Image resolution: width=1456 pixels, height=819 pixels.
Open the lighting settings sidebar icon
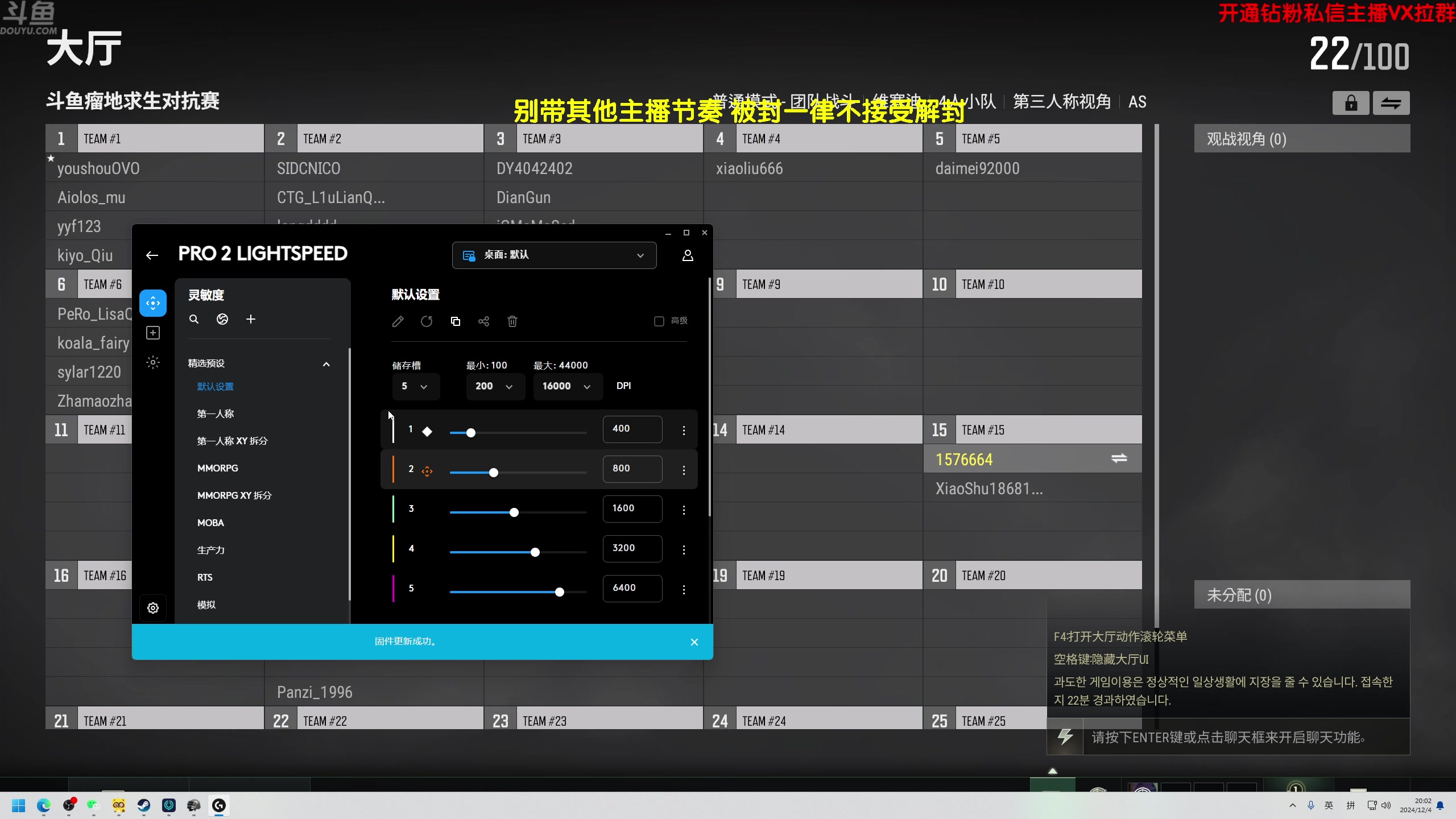click(153, 362)
